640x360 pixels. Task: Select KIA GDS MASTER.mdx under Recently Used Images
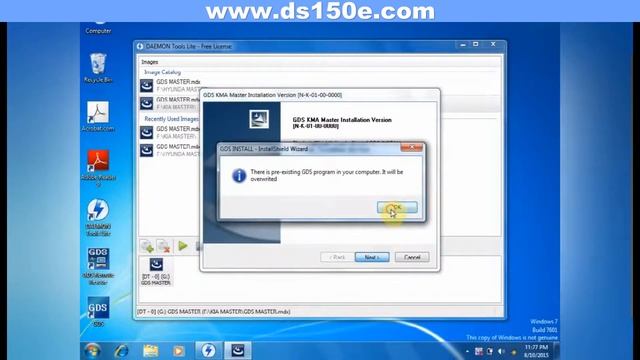[x=169, y=132]
